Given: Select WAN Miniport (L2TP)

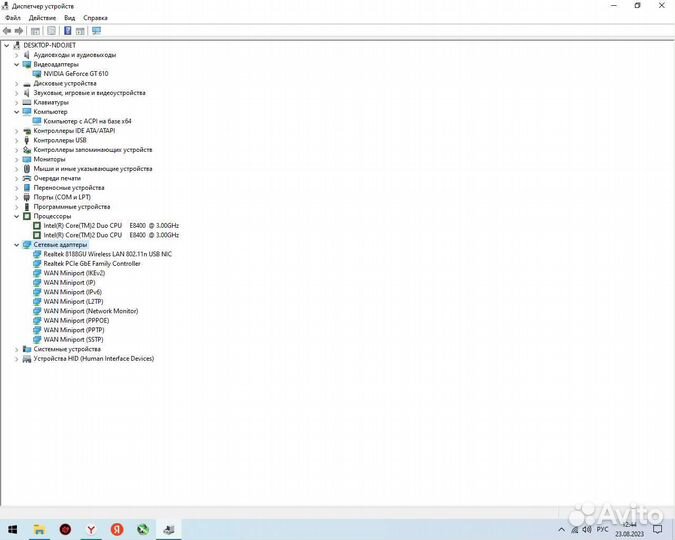Looking at the screenshot, I should pyautogui.click(x=73, y=301).
